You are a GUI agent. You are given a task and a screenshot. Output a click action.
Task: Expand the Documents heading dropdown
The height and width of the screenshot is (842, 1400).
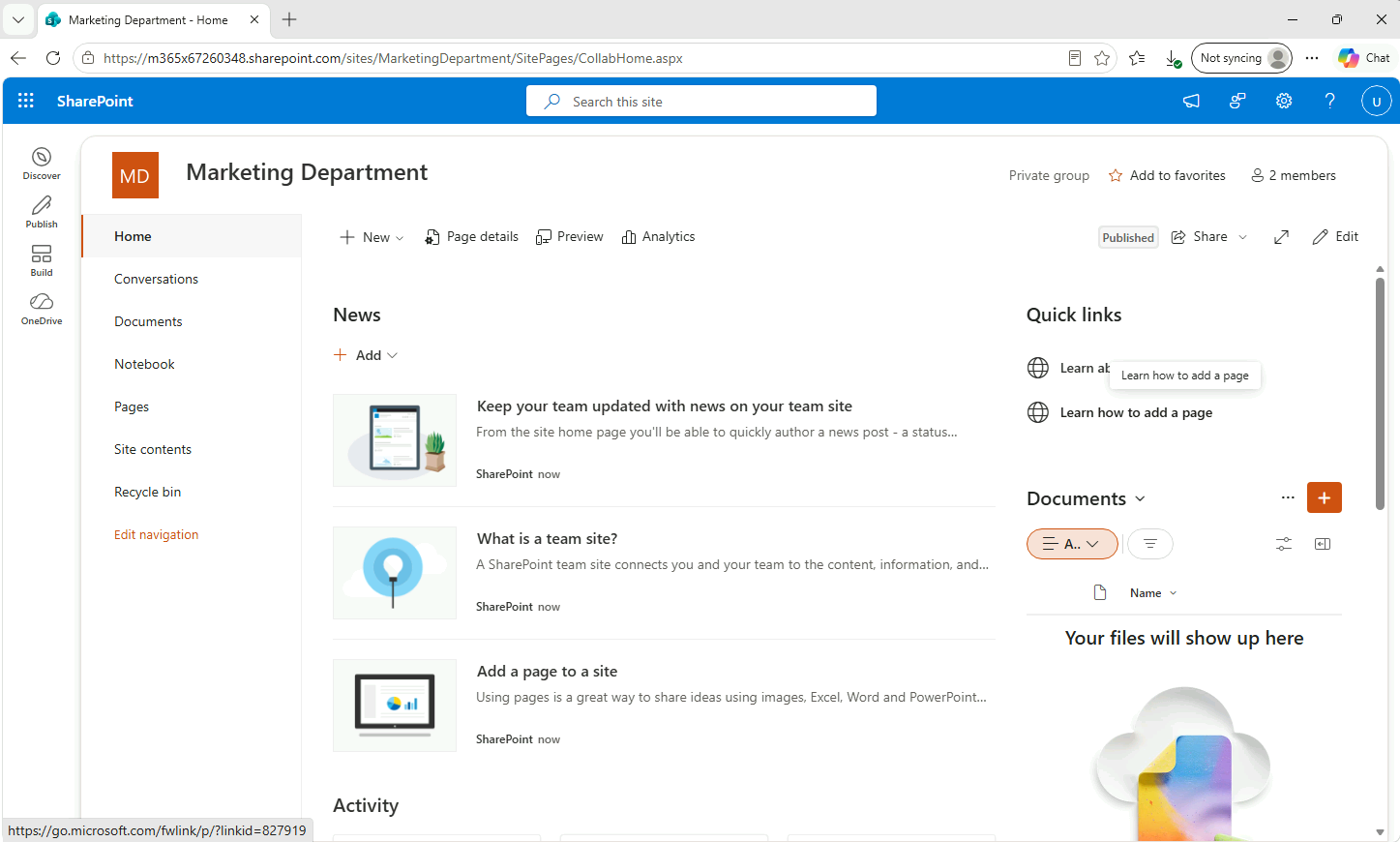(x=1140, y=498)
